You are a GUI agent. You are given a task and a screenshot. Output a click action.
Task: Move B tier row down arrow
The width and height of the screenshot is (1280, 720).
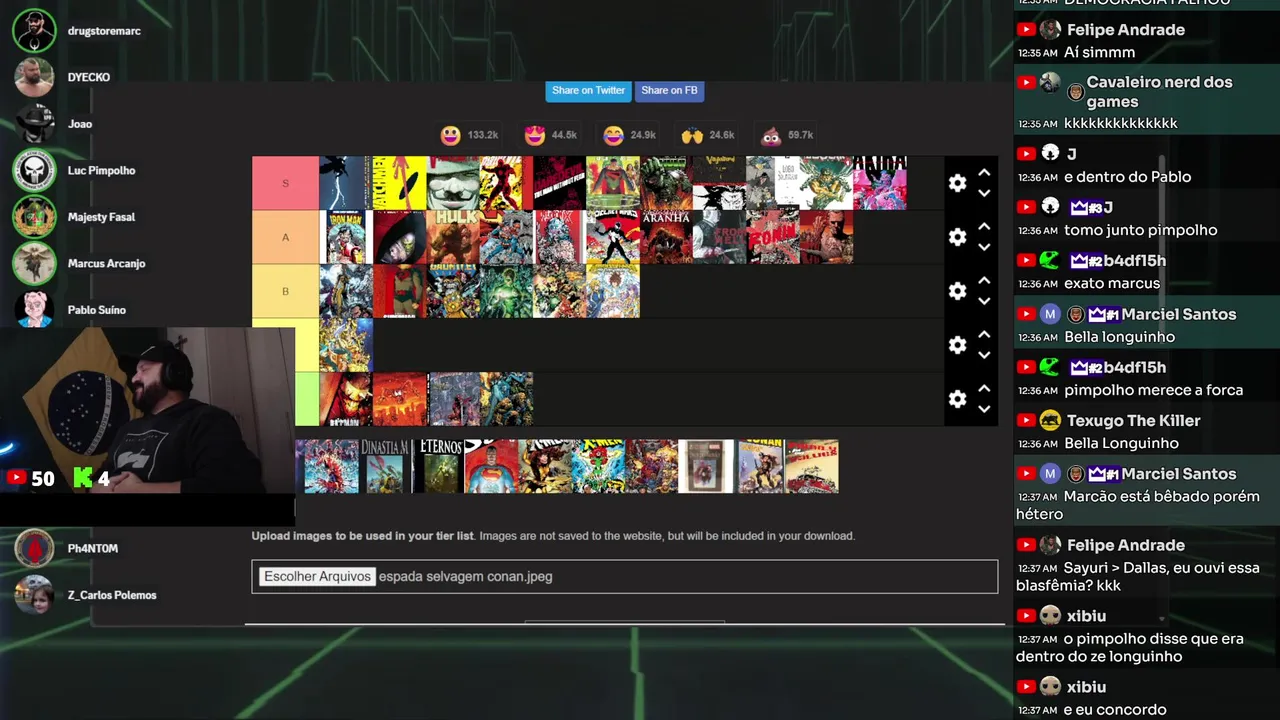pos(984,301)
